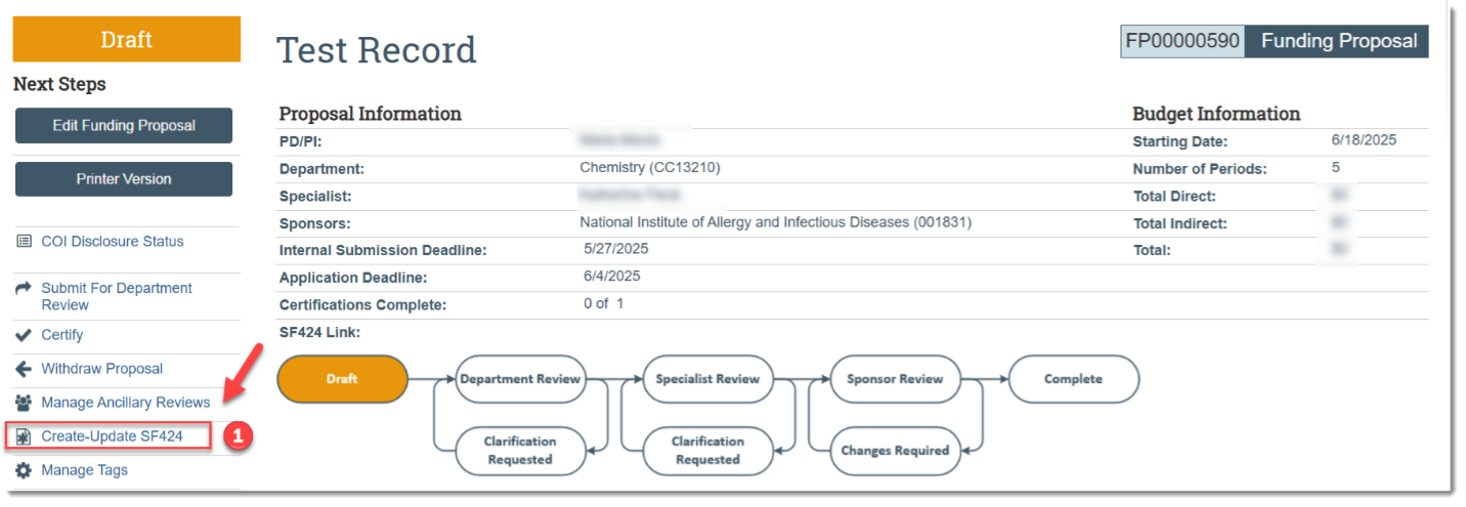
Task: Click the Submit For Department Review arrow icon
Action: (24, 288)
